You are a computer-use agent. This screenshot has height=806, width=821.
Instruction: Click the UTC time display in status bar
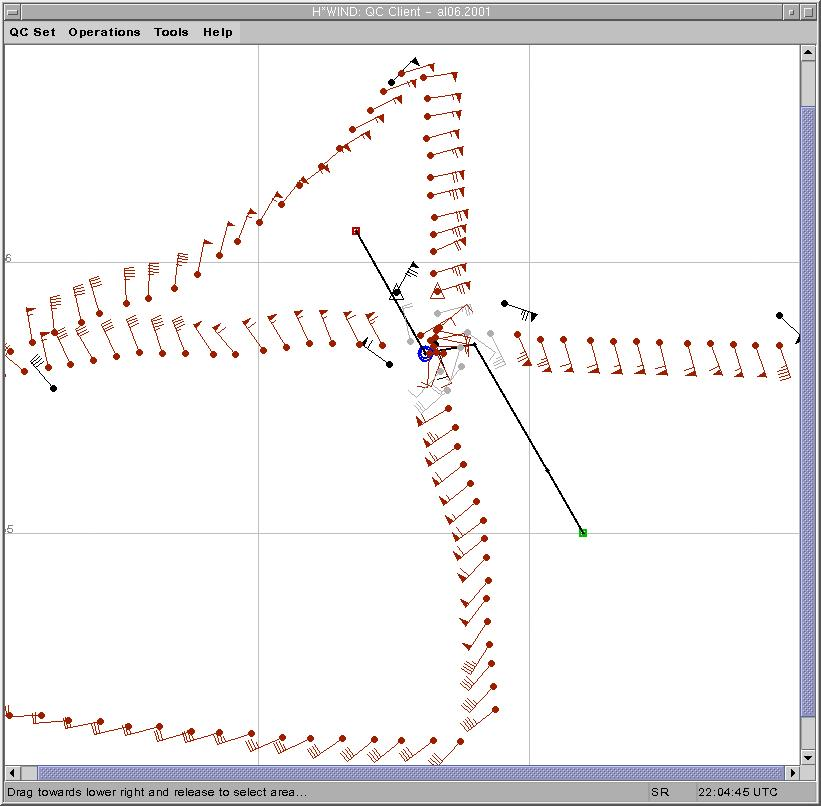pyautogui.click(x=737, y=792)
